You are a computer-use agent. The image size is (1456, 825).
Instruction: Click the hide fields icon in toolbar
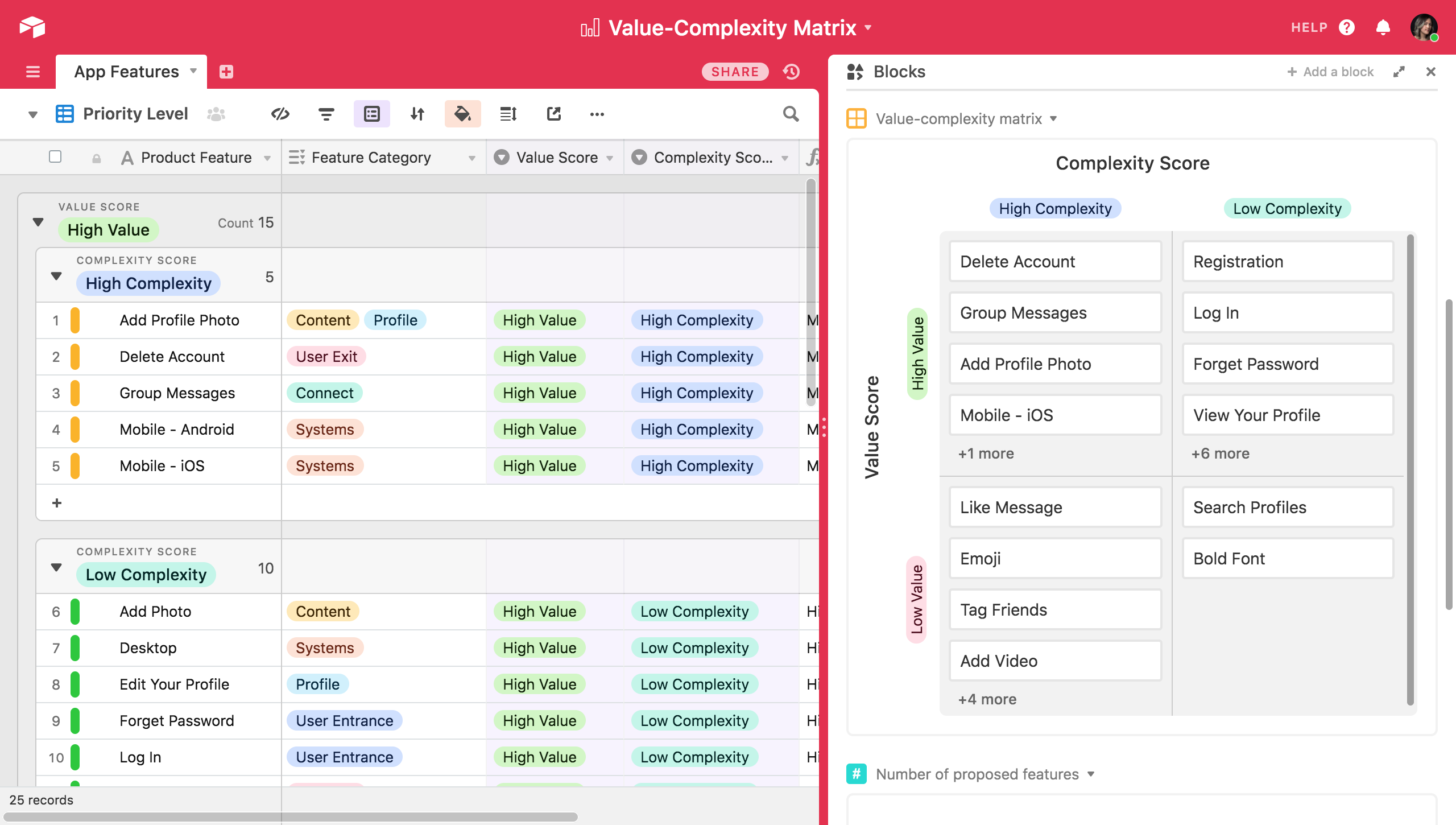point(280,114)
